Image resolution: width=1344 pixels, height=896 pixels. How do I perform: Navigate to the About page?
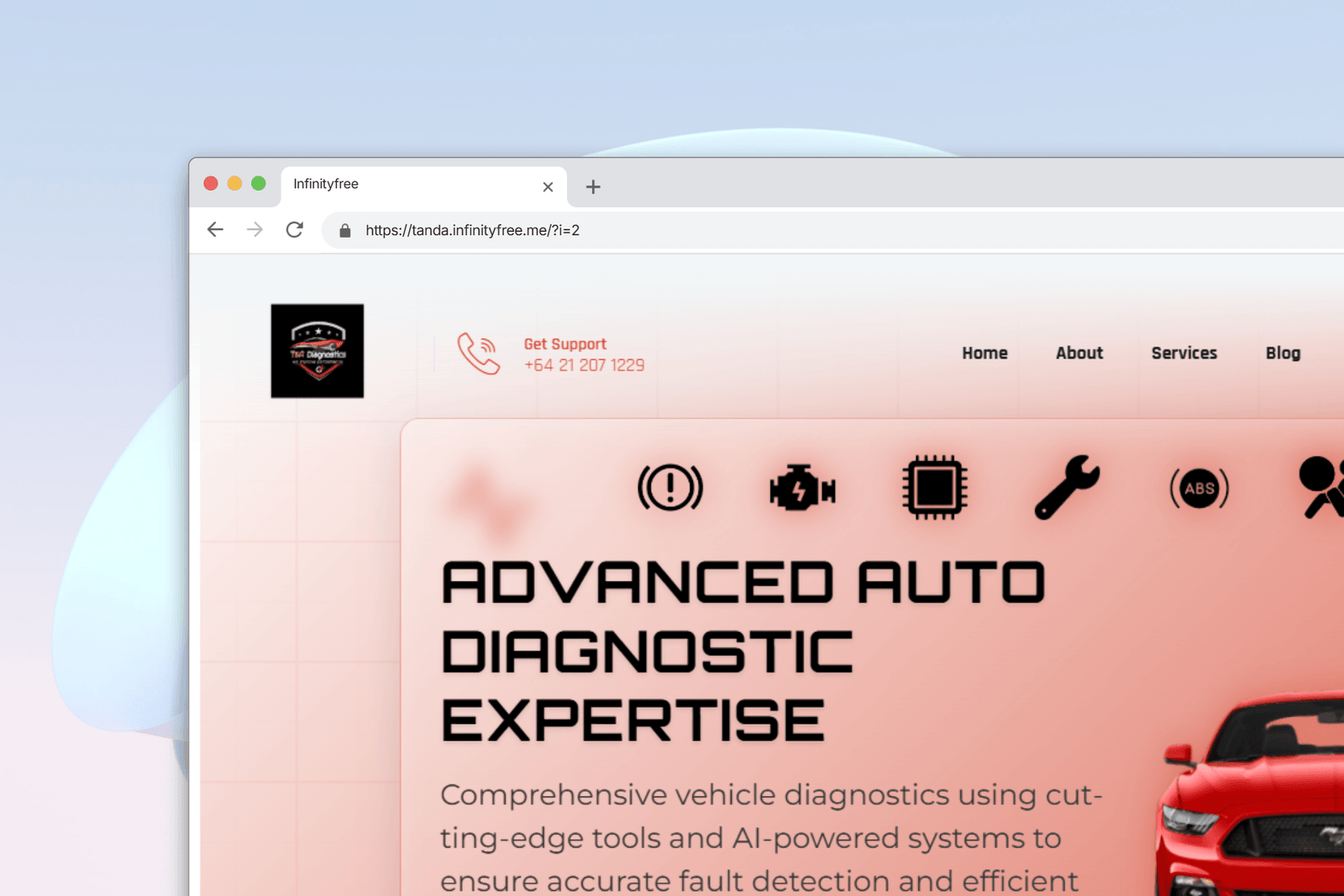(x=1079, y=354)
